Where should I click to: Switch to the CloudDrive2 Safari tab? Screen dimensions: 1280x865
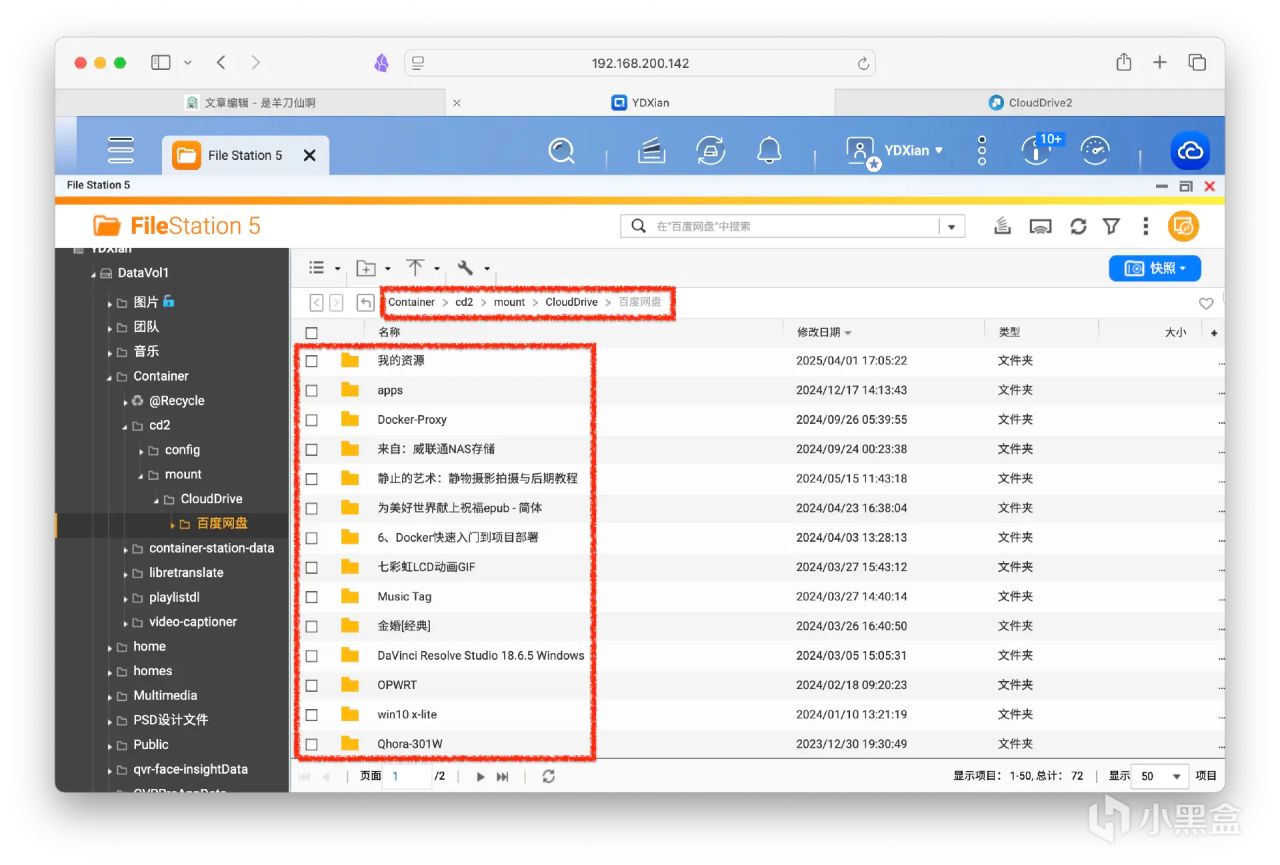pos(1030,103)
